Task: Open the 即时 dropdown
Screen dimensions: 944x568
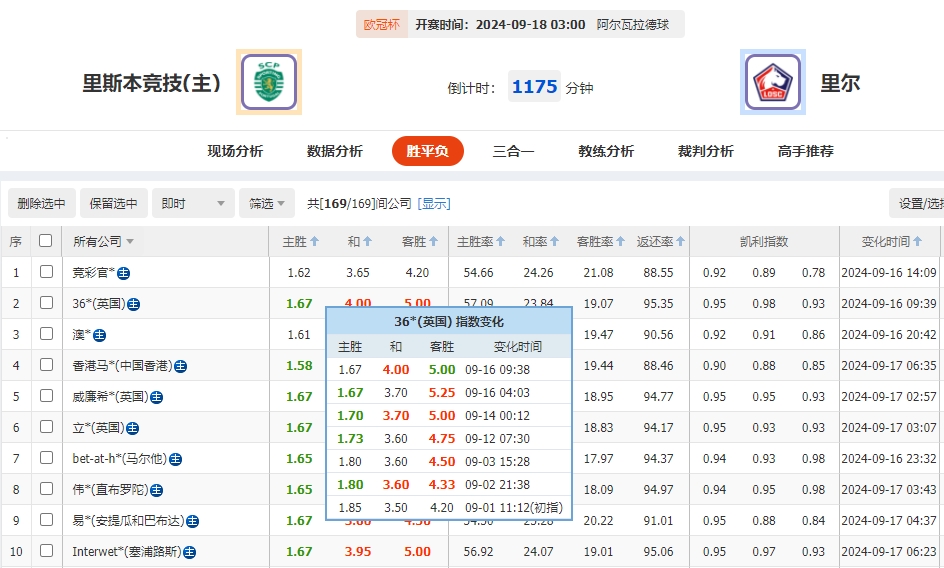Action: [x=194, y=203]
